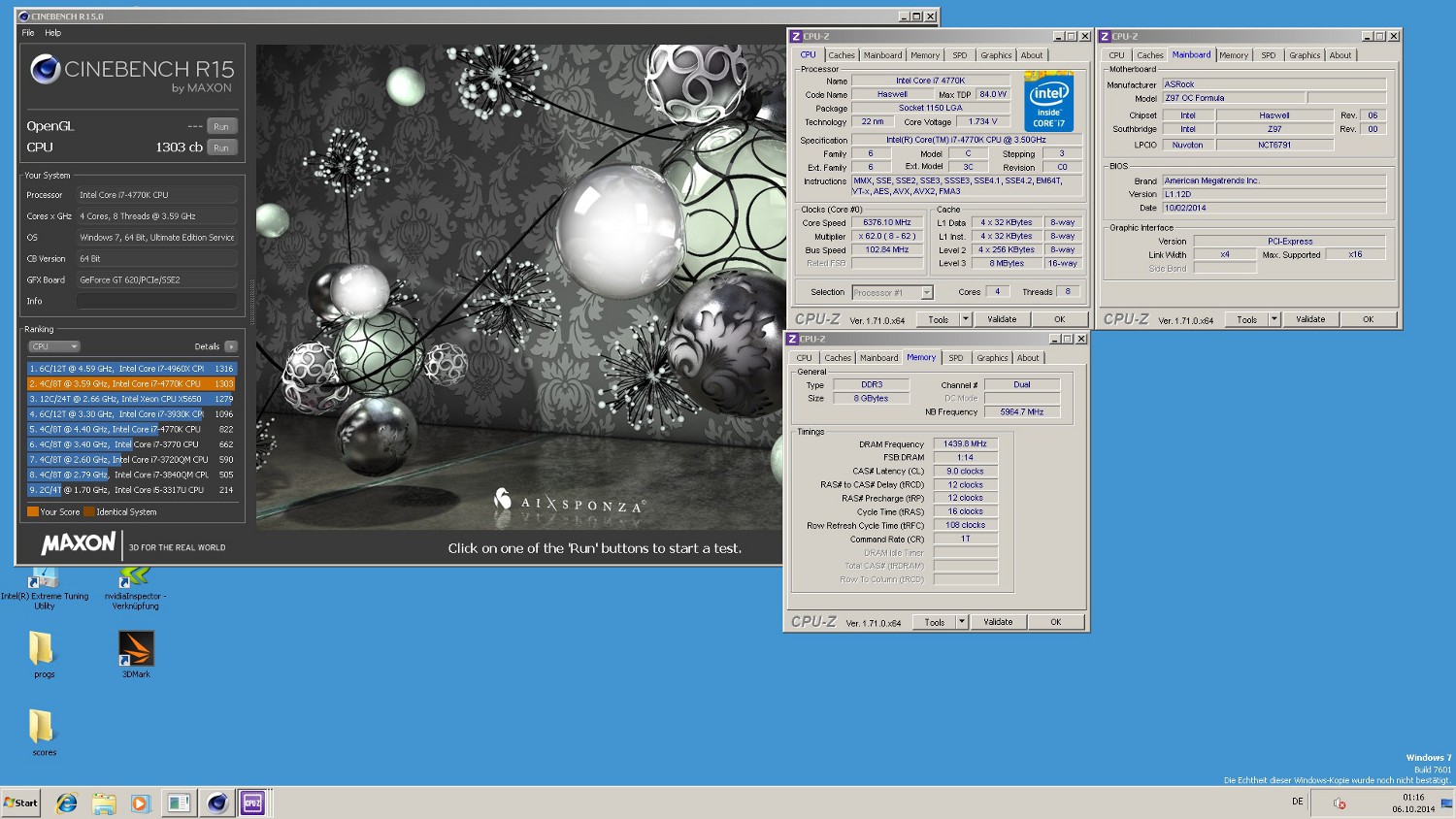Click the DRAM Frequency value field

click(x=965, y=443)
